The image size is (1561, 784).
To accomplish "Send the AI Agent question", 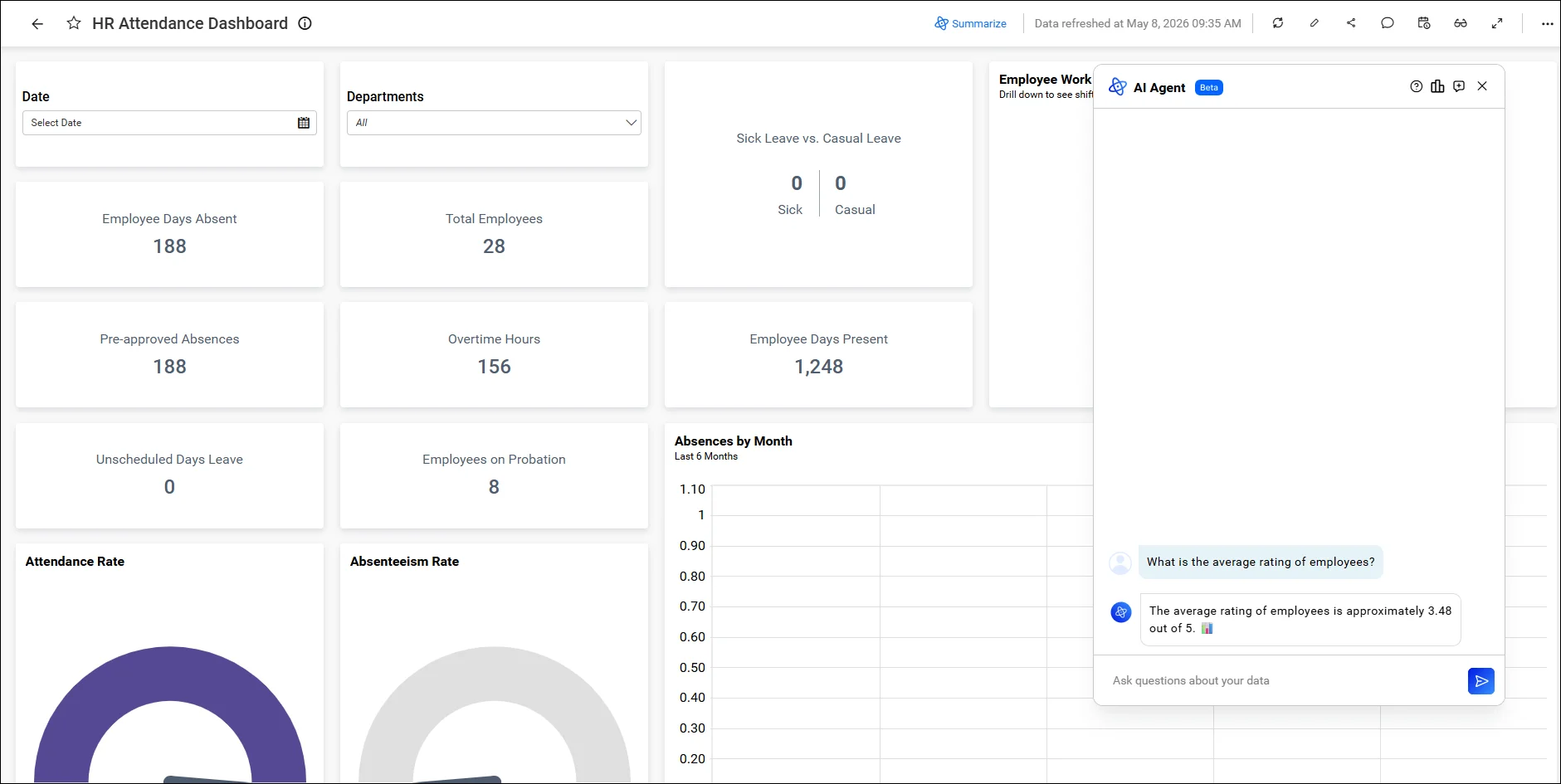I will click(x=1481, y=681).
